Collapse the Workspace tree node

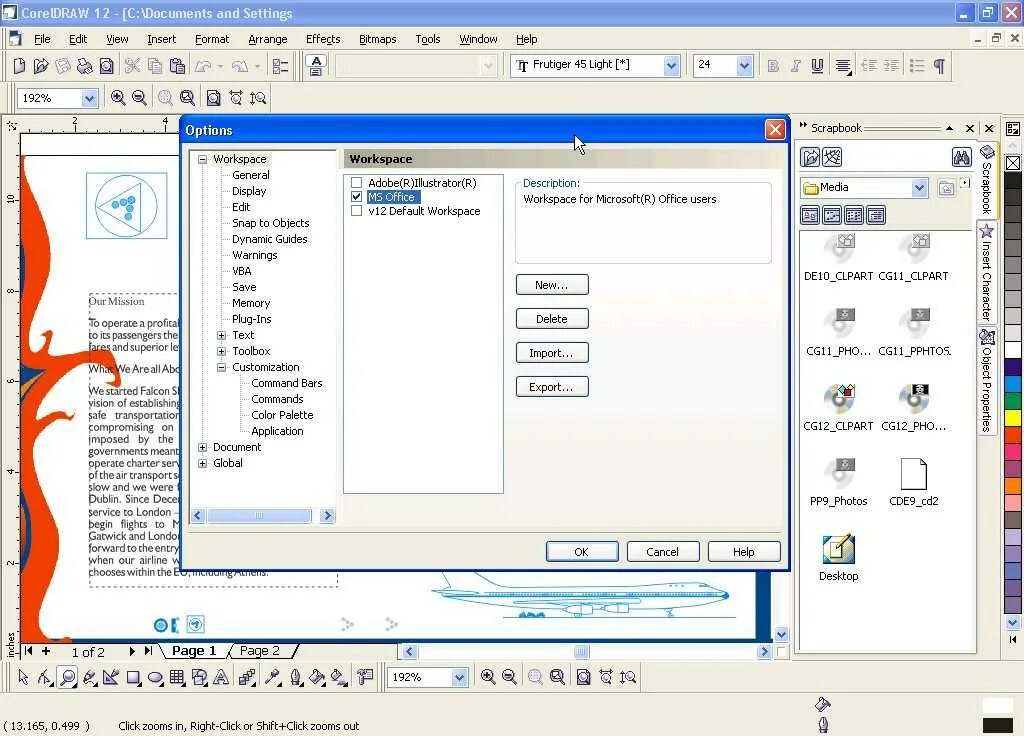coord(202,159)
